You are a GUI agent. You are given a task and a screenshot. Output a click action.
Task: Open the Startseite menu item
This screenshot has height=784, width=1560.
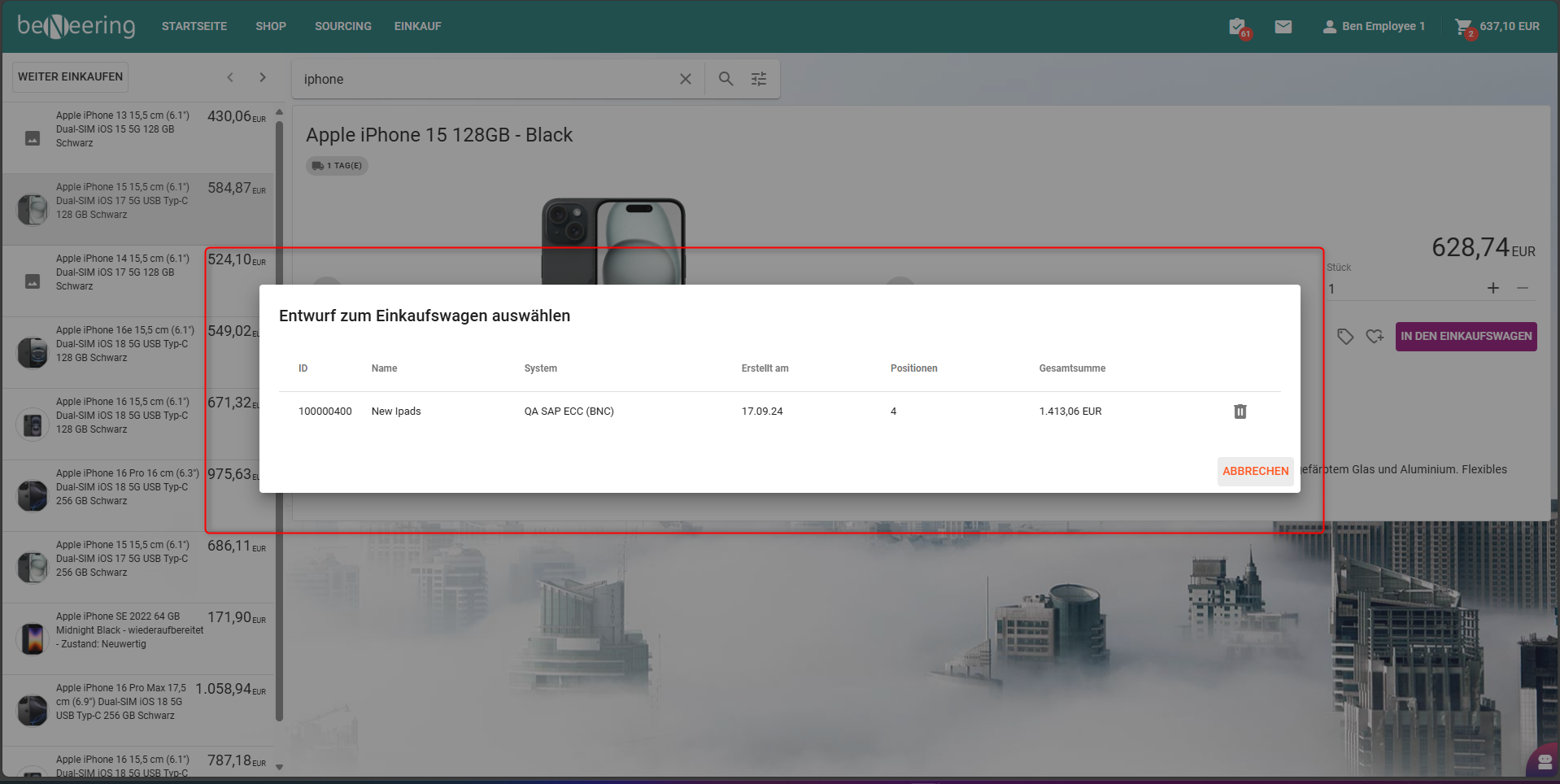click(194, 27)
